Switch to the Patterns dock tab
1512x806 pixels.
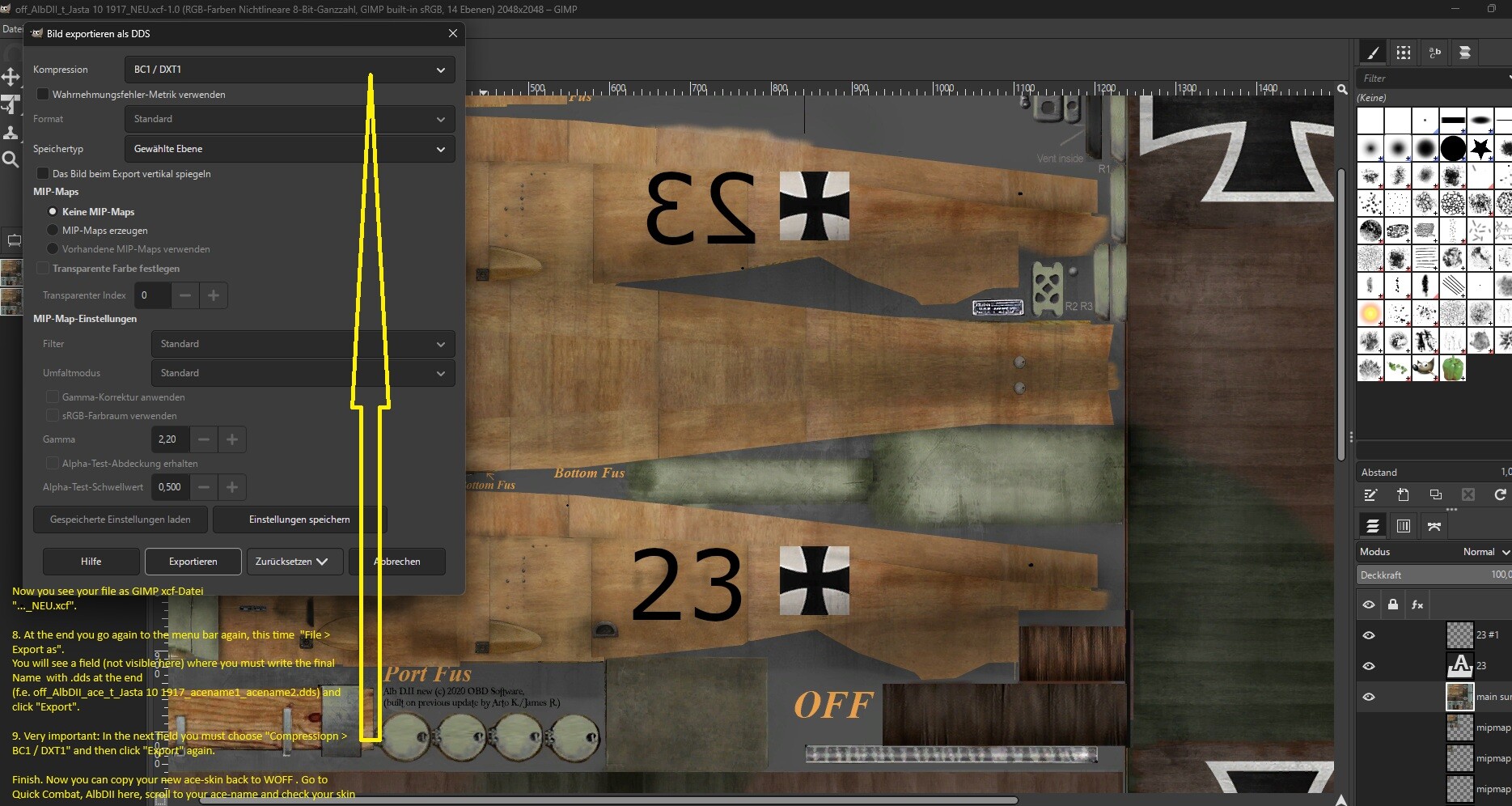[1404, 53]
